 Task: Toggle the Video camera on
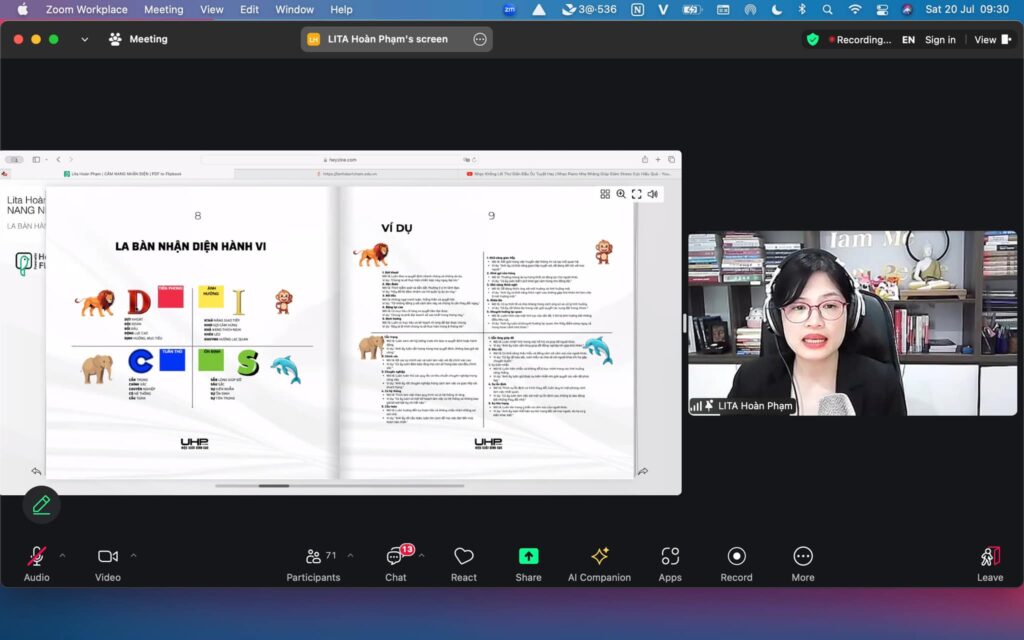pos(108,557)
